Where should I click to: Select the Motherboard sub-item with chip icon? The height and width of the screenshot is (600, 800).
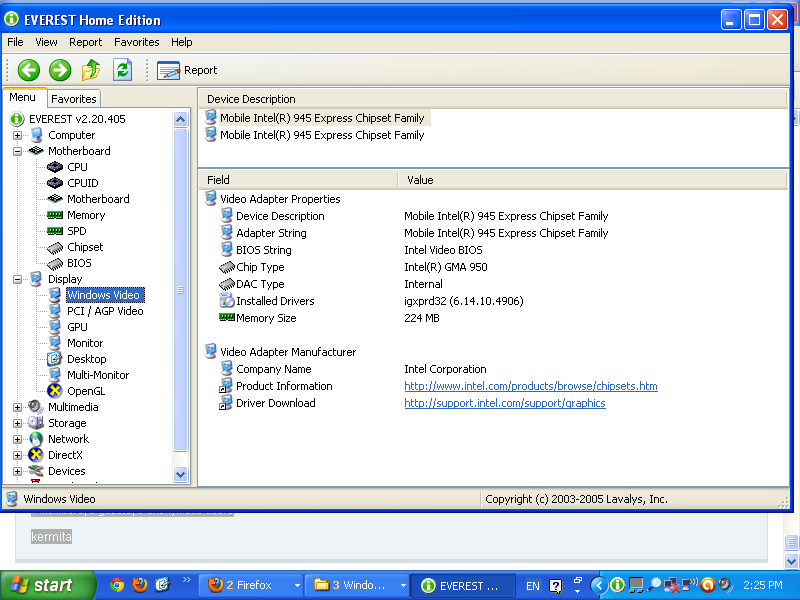point(98,199)
